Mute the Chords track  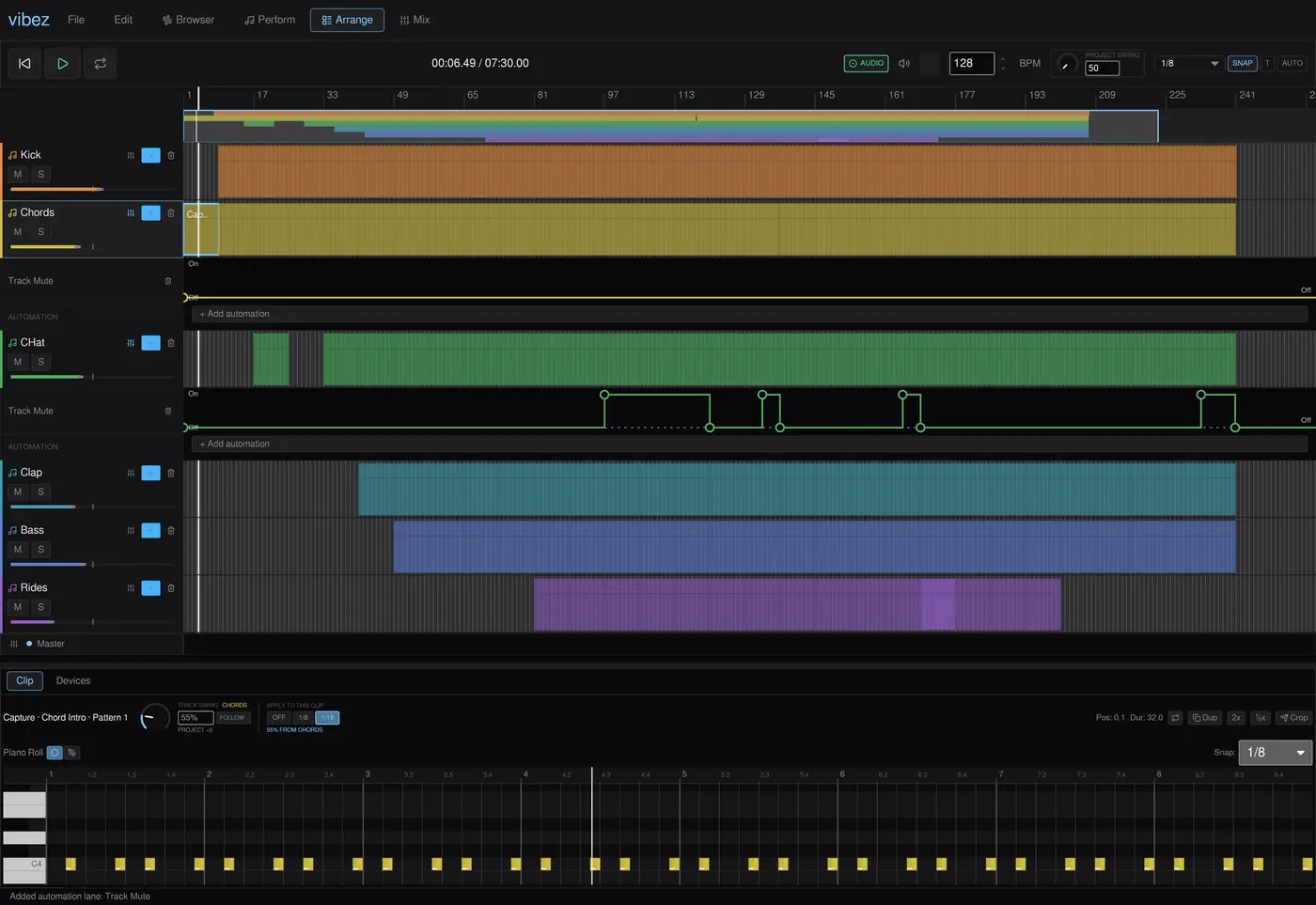tap(18, 232)
